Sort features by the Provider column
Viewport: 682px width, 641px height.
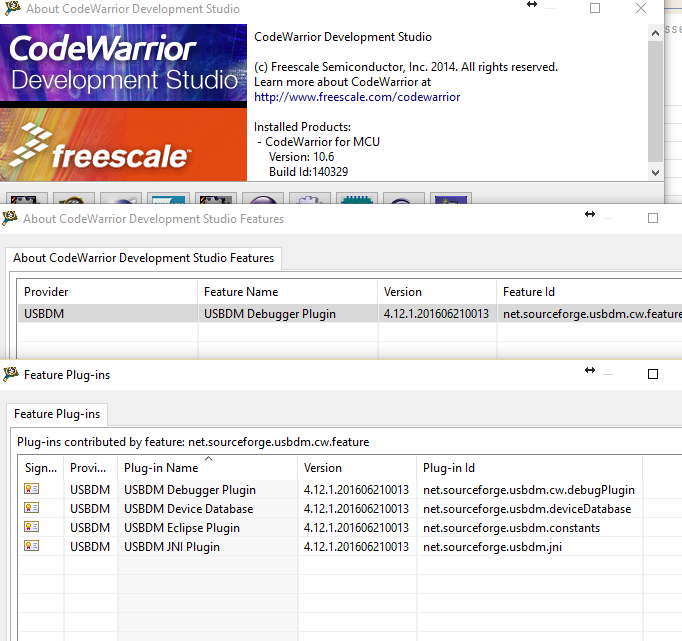tap(107, 292)
